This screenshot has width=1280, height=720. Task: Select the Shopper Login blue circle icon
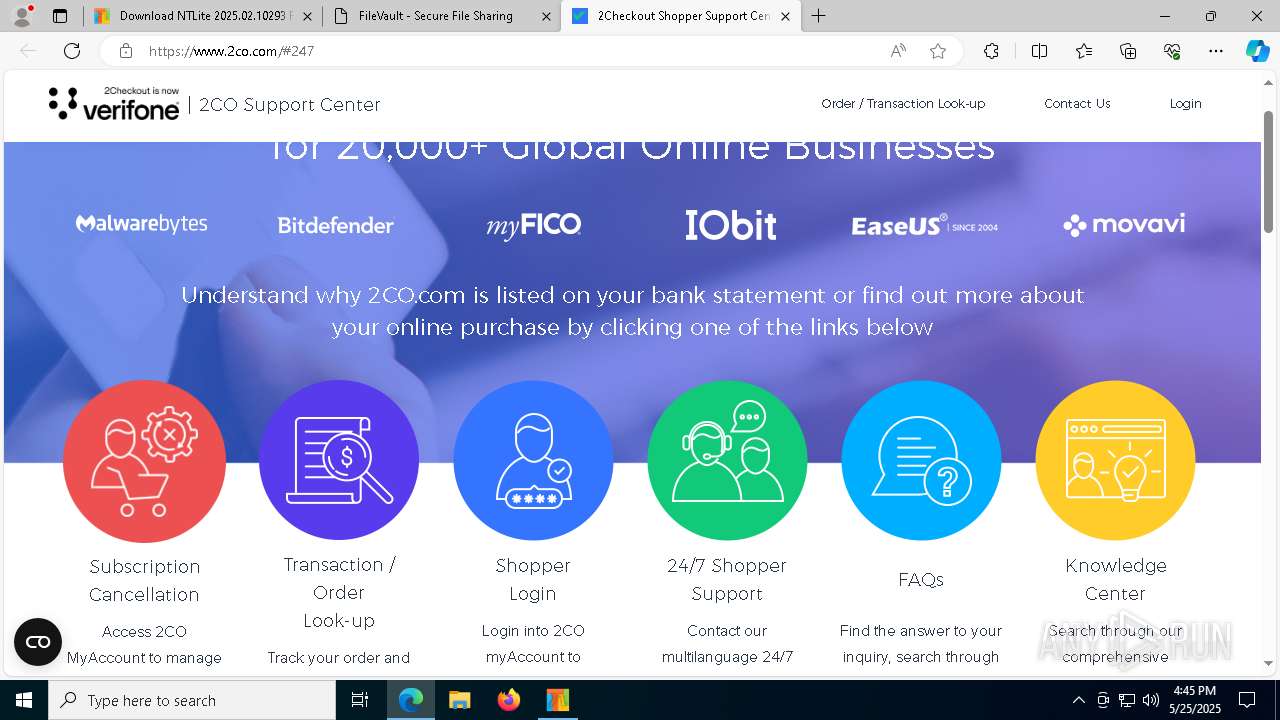click(533, 460)
